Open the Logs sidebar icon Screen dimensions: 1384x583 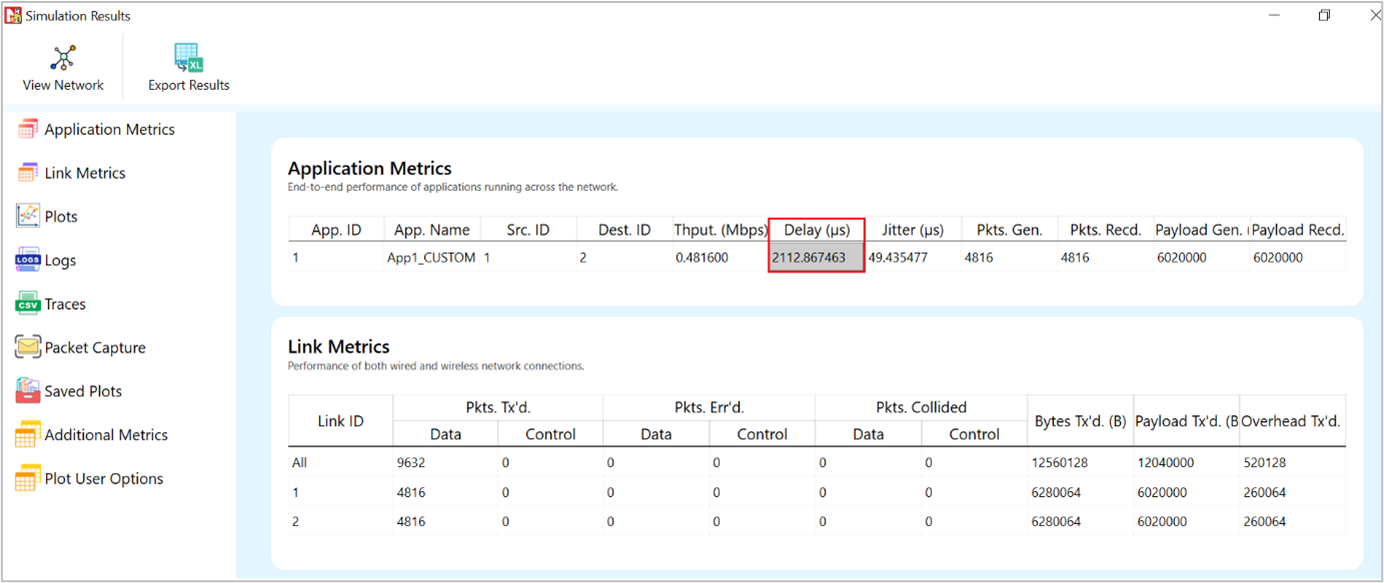[x=28, y=260]
